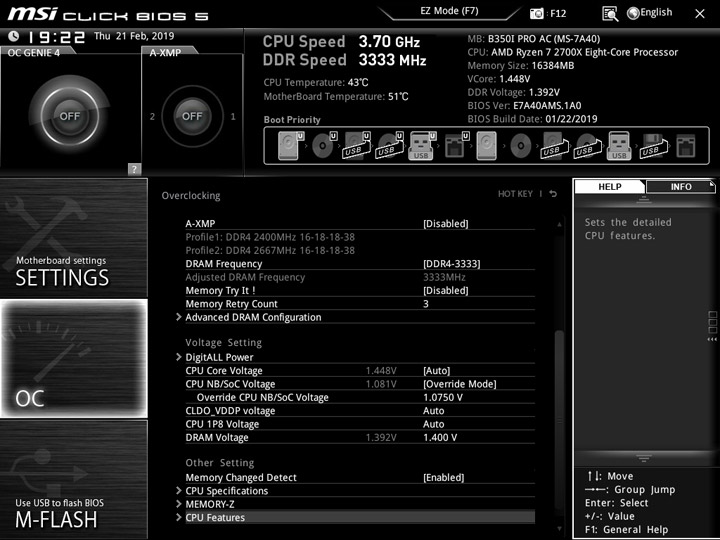Click the settings list scrollbar thumb

click(559, 422)
